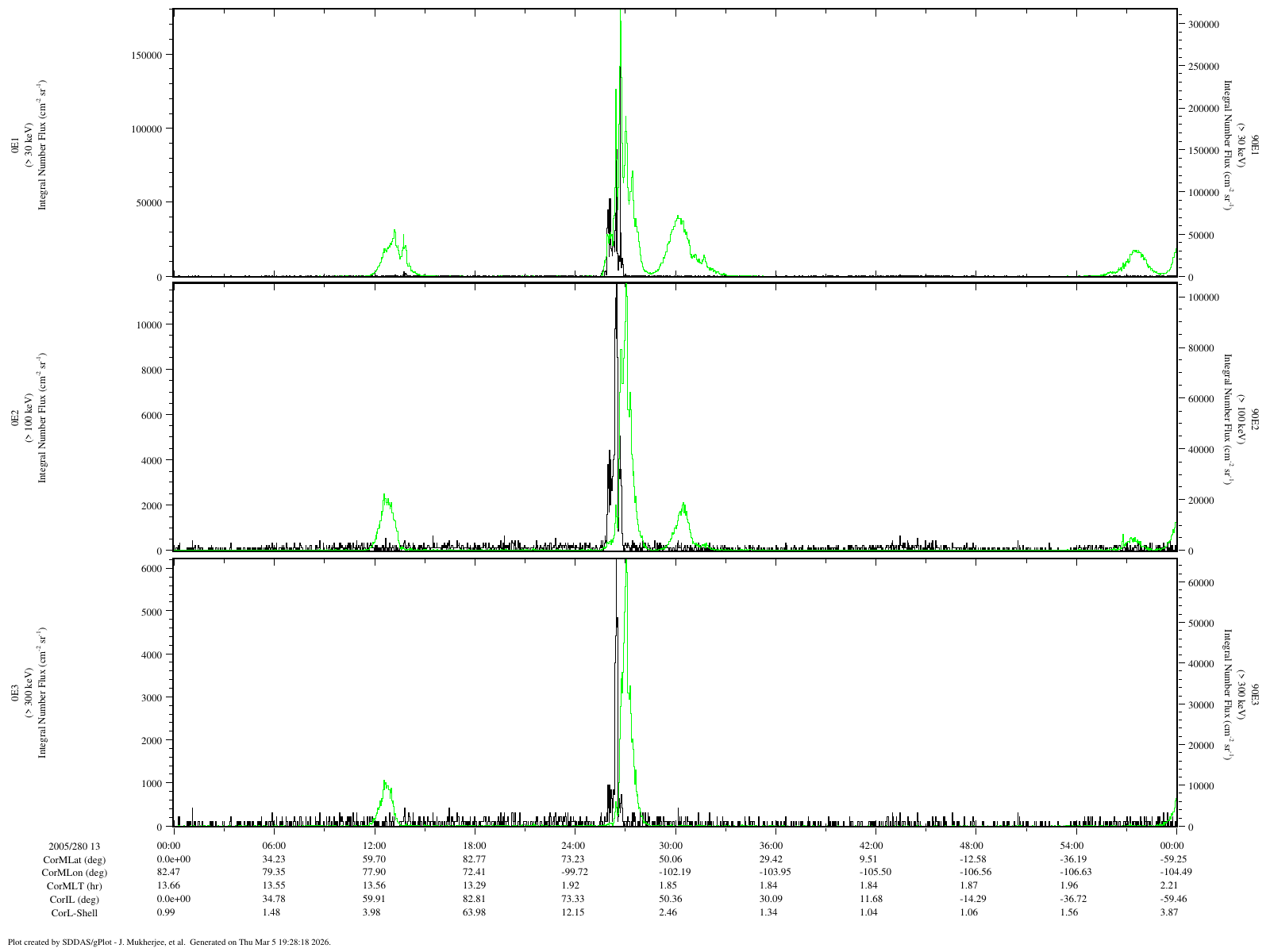Click the SDDAS/gPlot credit footer text
This screenshot has width=1270, height=952.
pyautogui.click(x=168, y=942)
